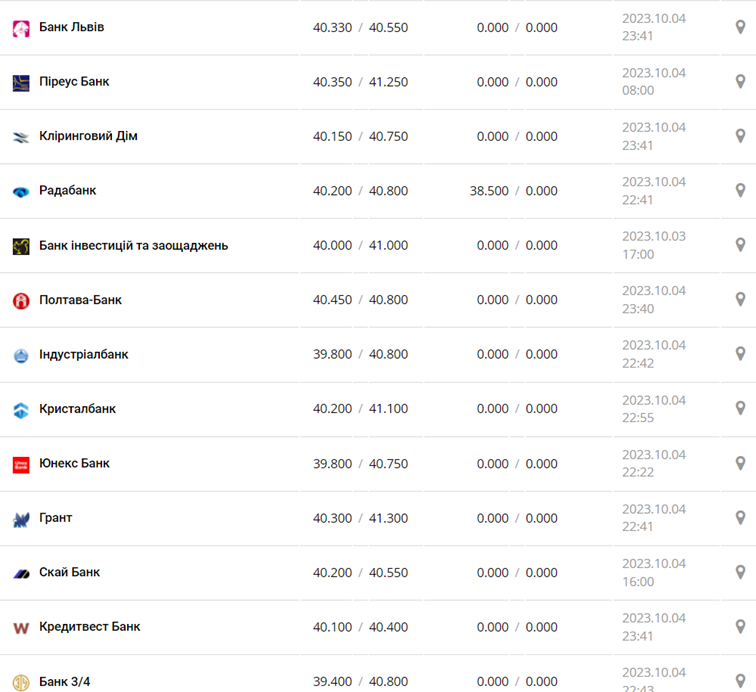The image size is (756, 692).
Task: Open Кристалбанк location marker
Action: [x=741, y=408]
